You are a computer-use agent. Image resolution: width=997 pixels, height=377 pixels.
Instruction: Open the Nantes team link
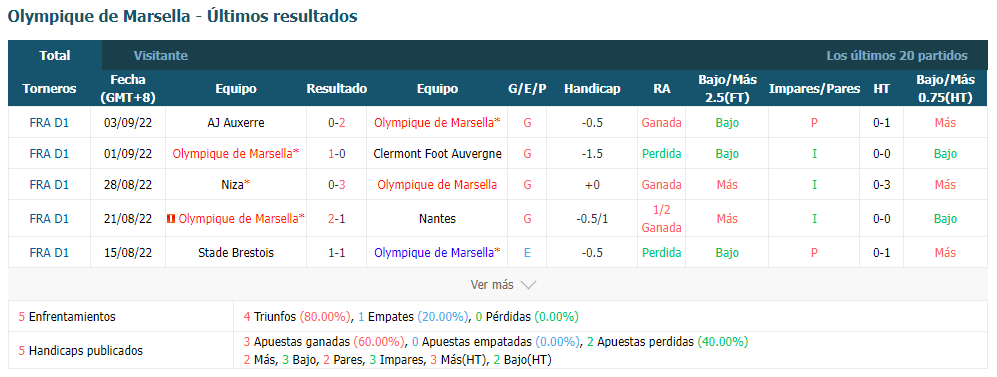(437, 219)
